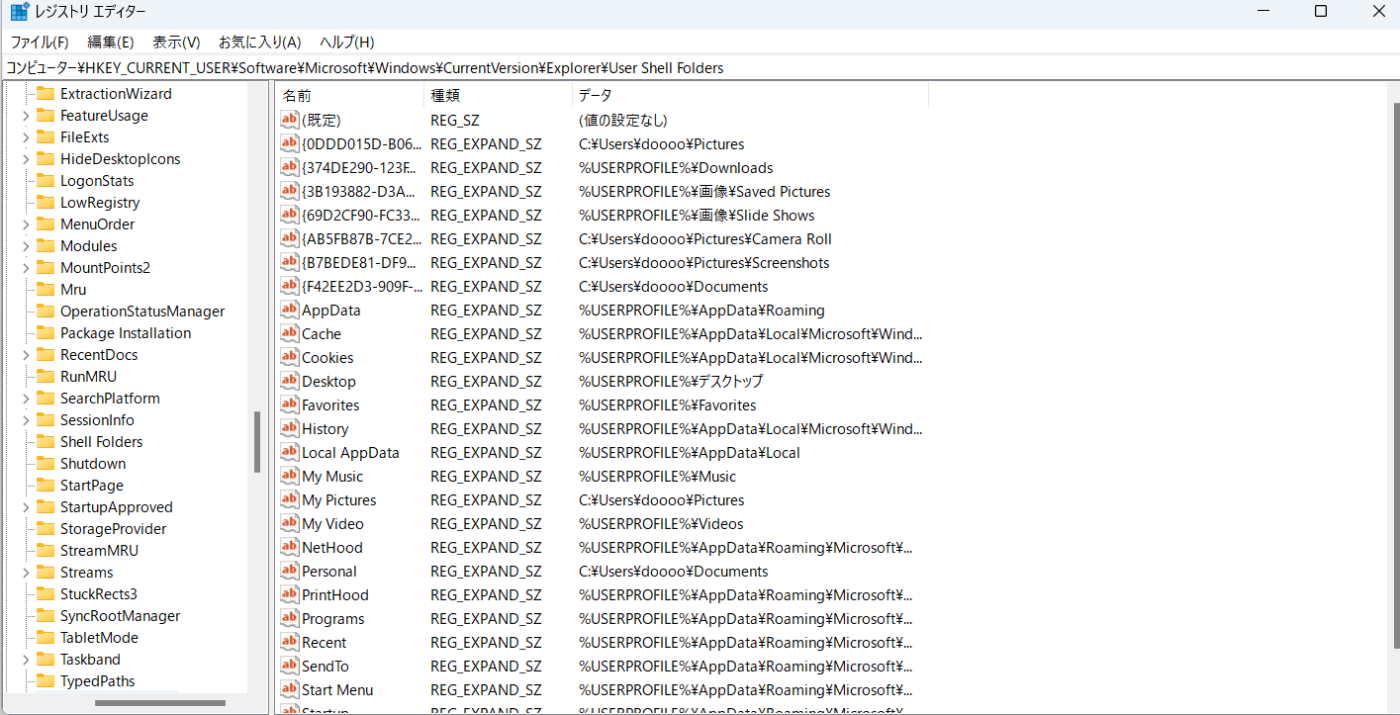Click the value icon beside Start Menu
1400x715 pixels.
tap(290, 690)
